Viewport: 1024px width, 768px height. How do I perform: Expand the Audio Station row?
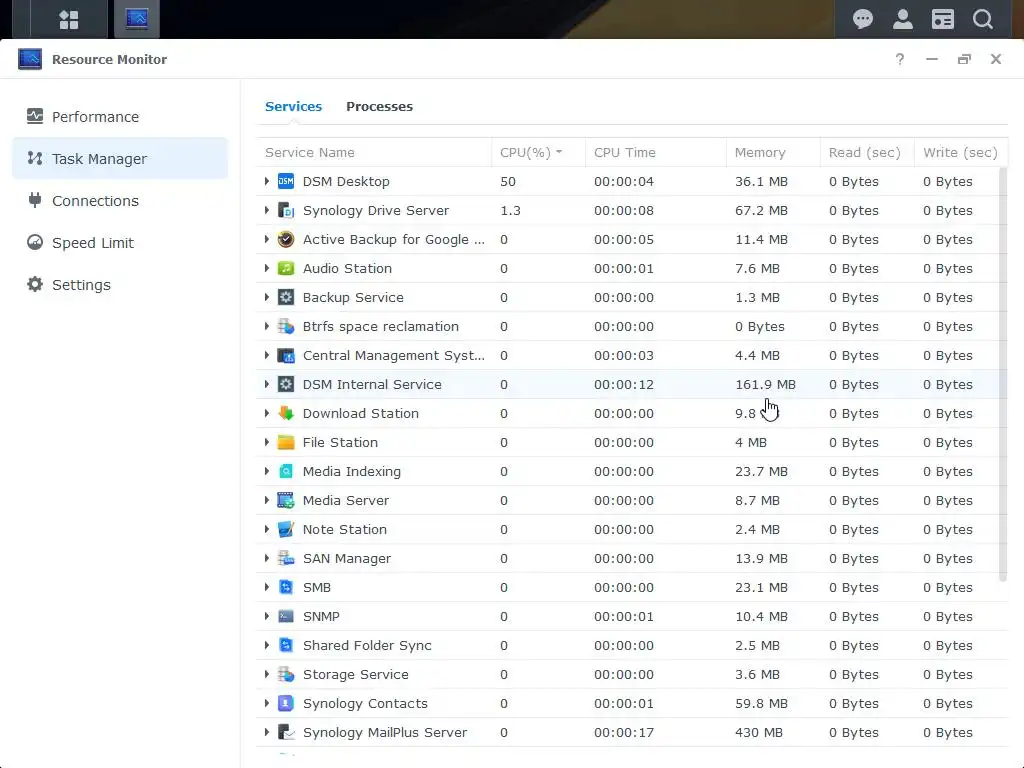(x=266, y=268)
